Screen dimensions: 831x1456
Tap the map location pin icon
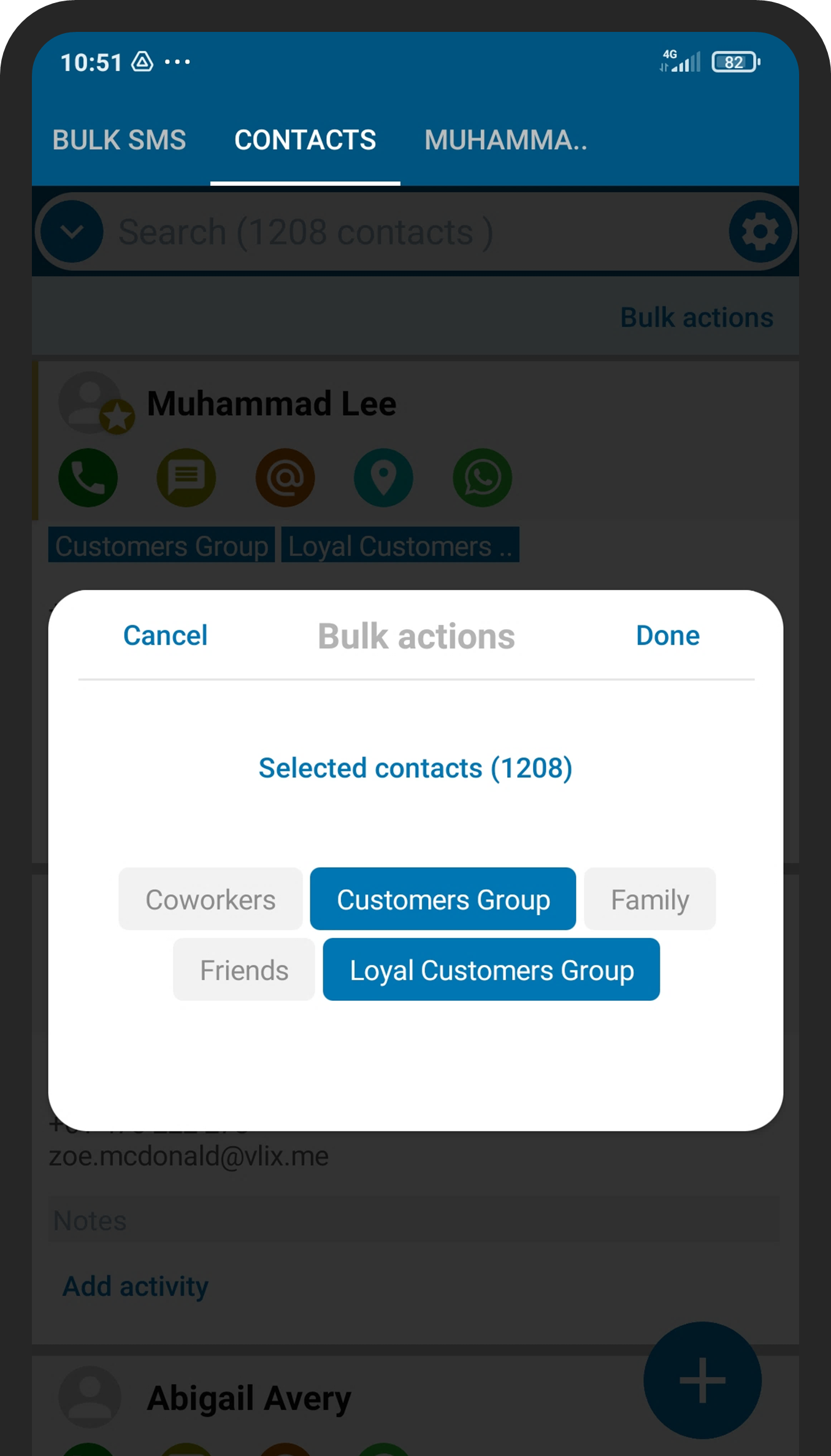pyautogui.click(x=383, y=477)
